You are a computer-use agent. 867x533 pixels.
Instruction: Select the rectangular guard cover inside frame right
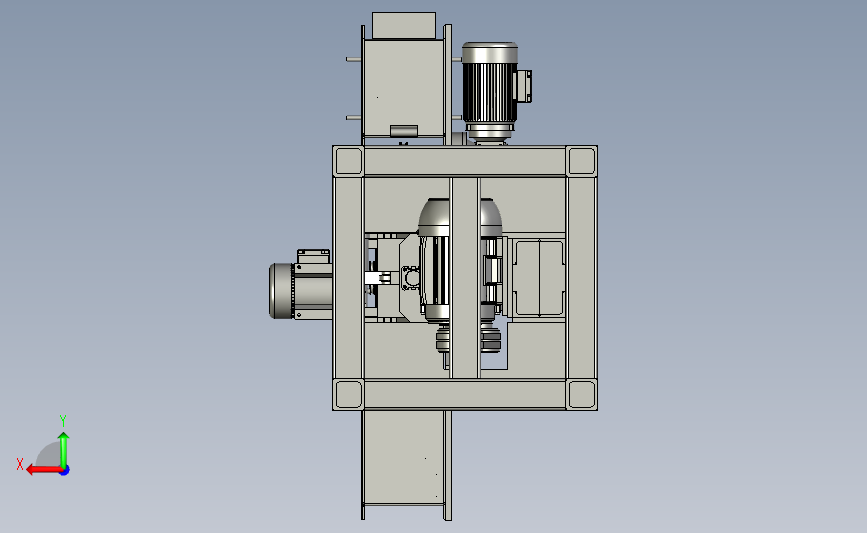pos(539,278)
